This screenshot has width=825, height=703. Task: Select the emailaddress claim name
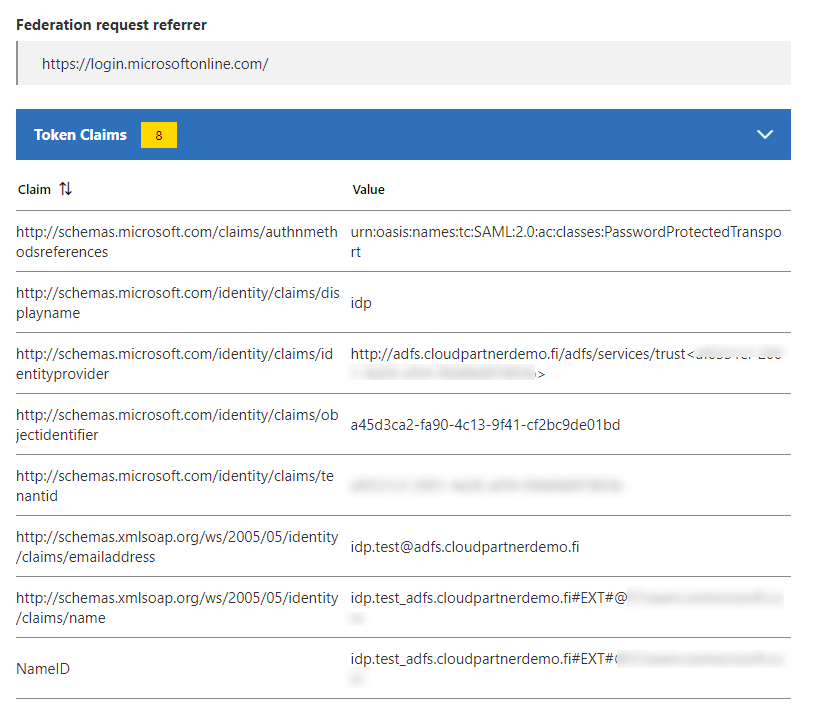pos(176,547)
